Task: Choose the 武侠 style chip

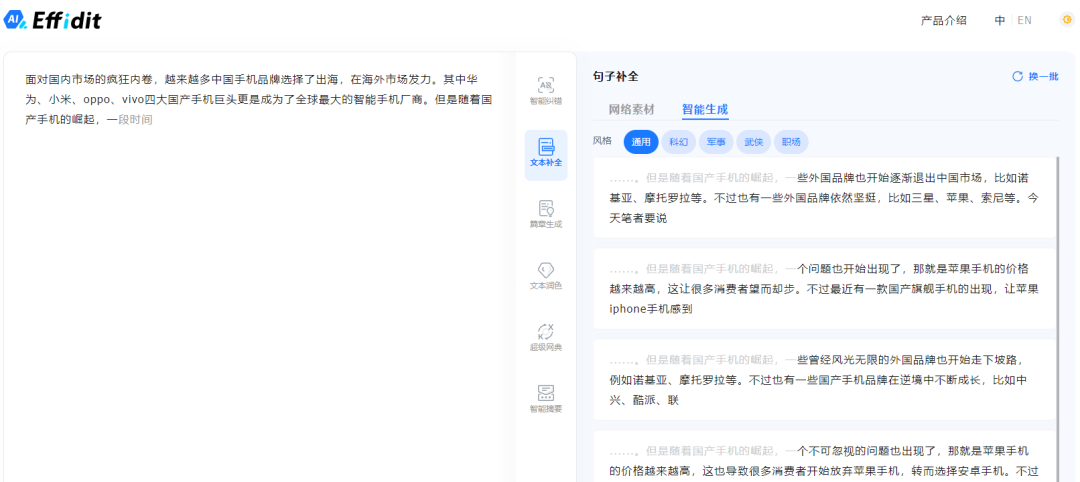Action: [x=753, y=142]
